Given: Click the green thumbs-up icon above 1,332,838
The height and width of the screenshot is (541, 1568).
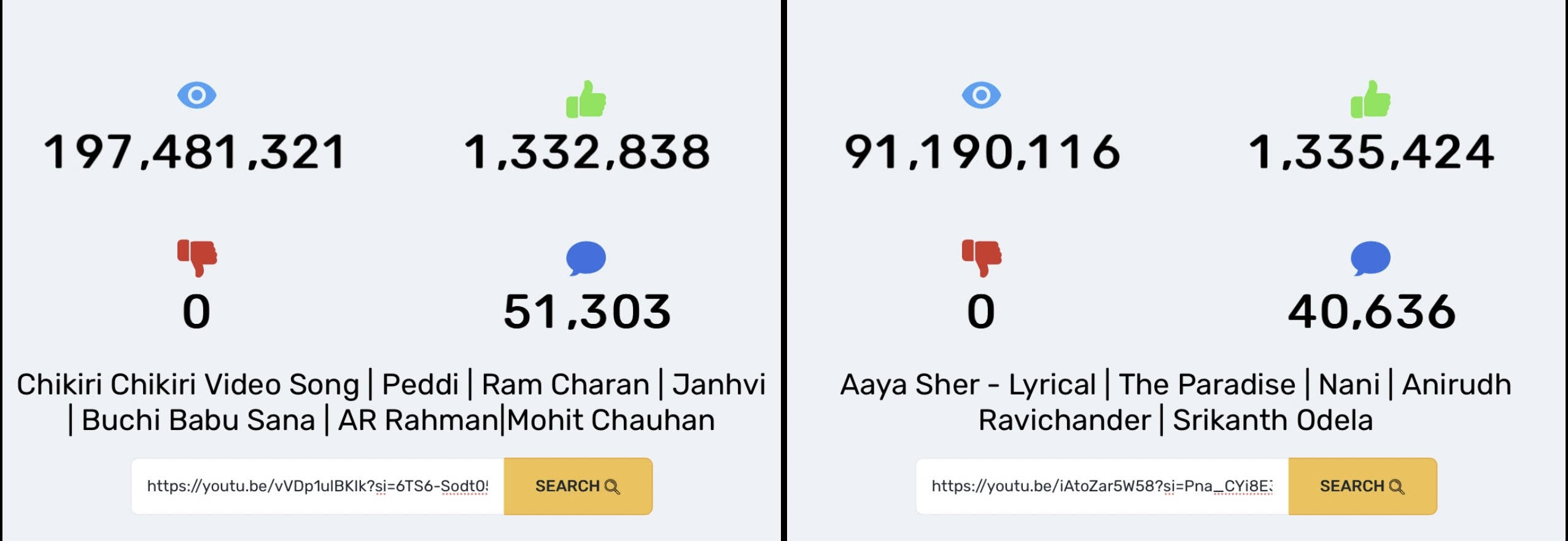Looking at the screenshot, I should [586, 99].
